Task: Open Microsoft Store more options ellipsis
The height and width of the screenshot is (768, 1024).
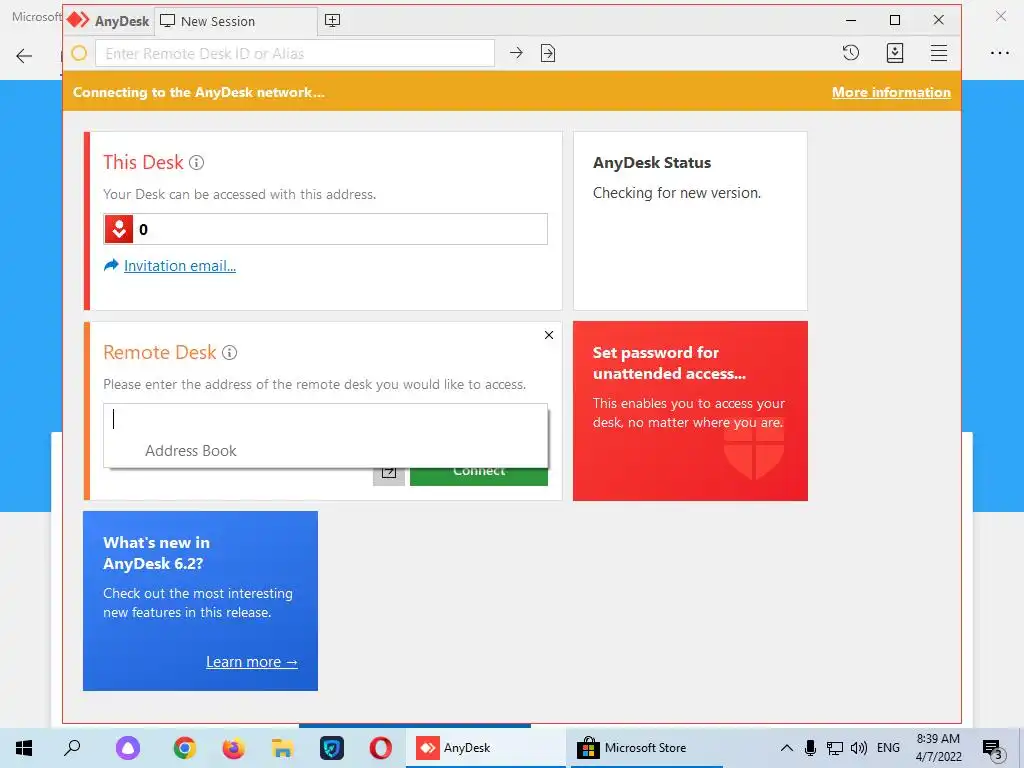Action: tap(999, 53)
